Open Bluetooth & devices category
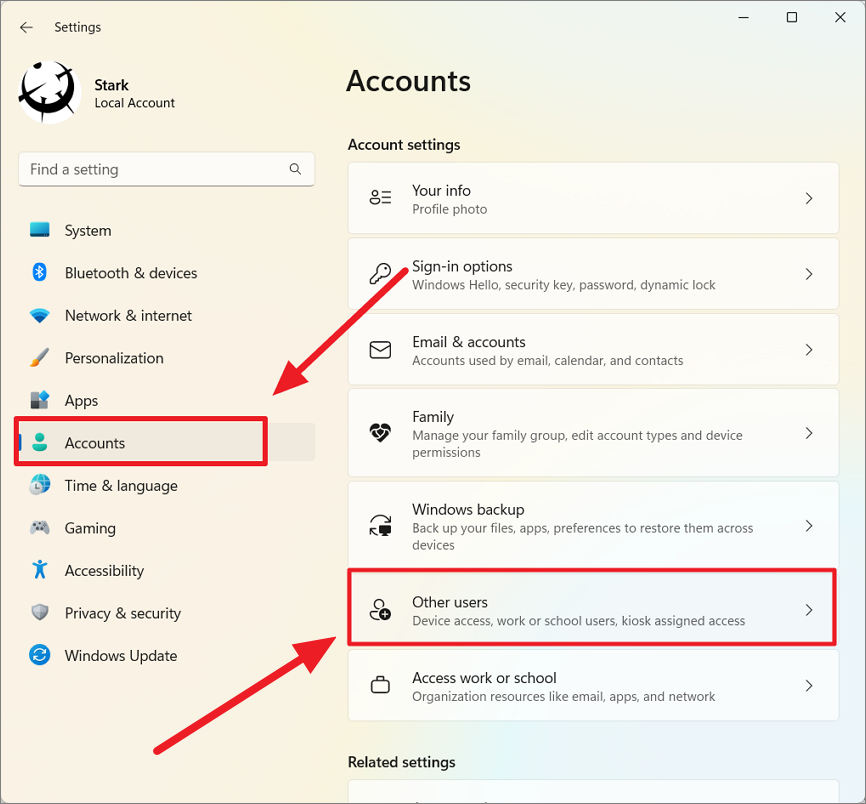 click(166, 273)
